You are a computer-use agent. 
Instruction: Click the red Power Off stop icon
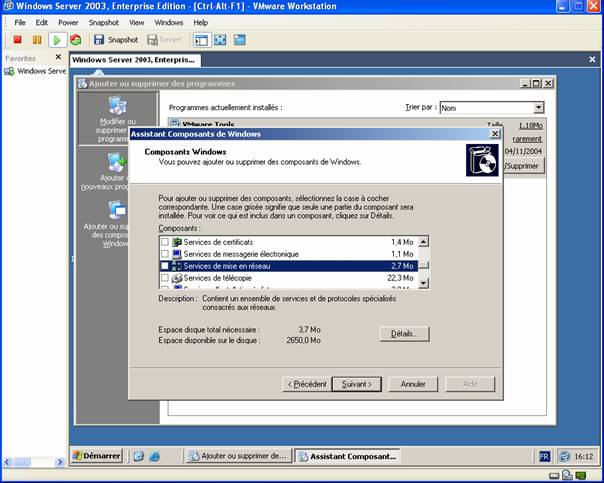pos(17,40)
